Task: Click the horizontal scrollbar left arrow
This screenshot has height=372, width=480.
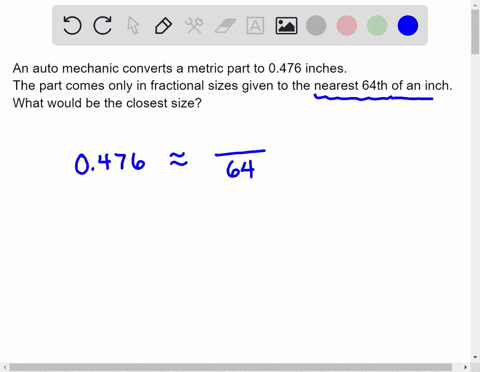Action: coord(4,367)
